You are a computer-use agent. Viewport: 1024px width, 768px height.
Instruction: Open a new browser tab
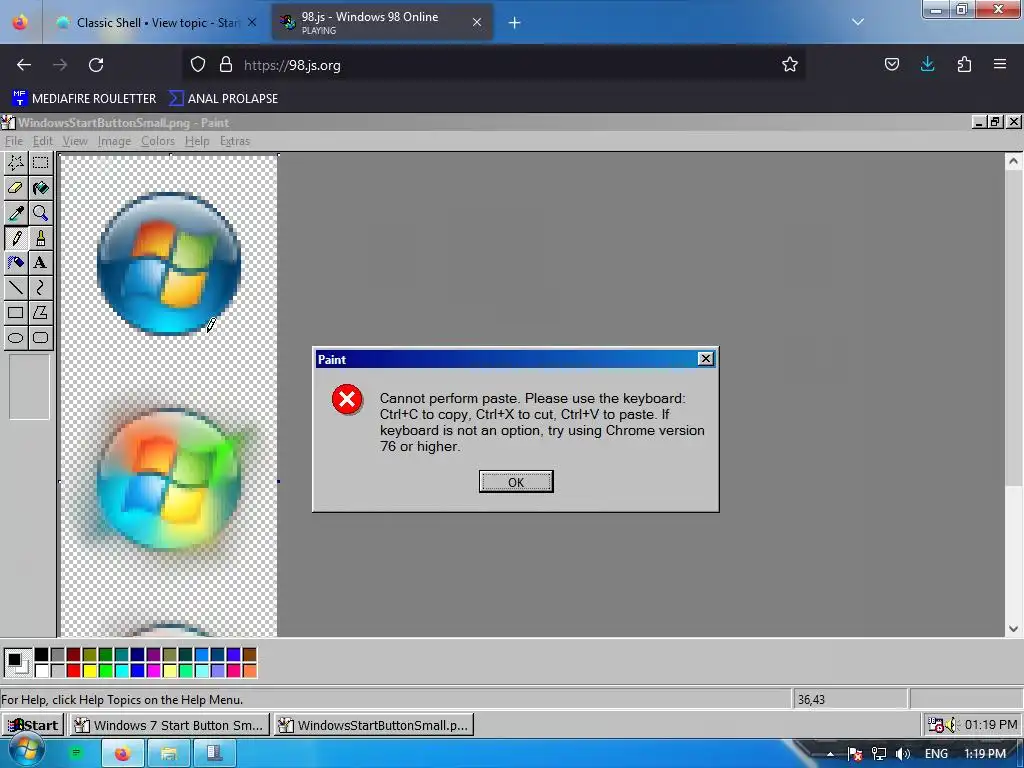pyautogui.click(x=515, y=23)
